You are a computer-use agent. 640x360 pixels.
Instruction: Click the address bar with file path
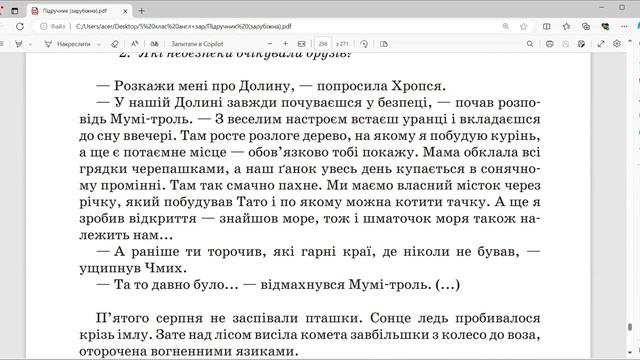coord(184,26)
